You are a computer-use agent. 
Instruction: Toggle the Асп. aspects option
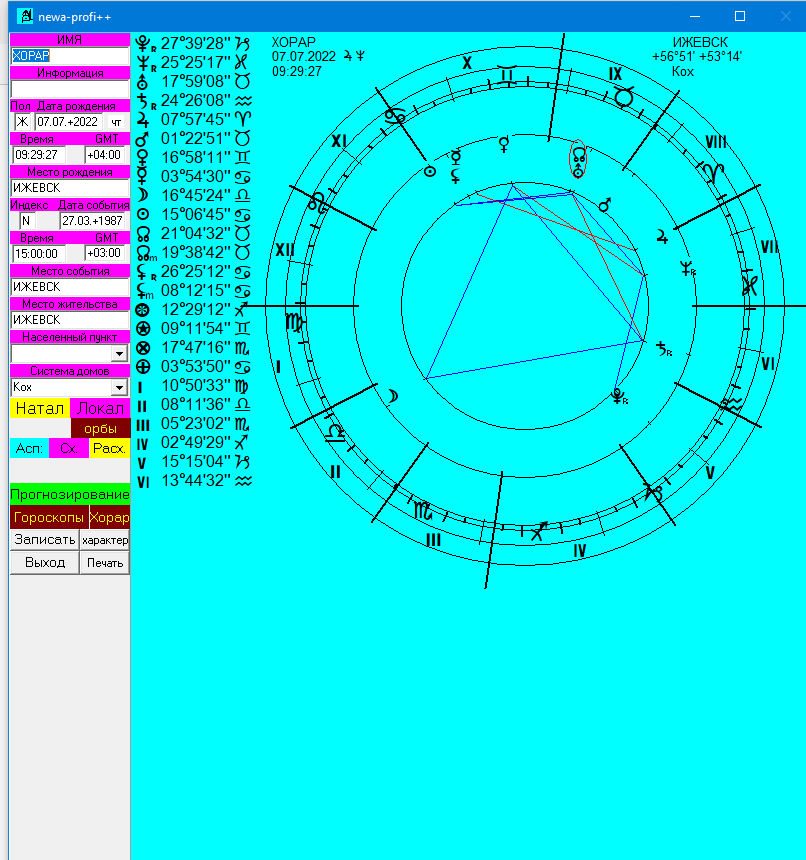[29, 448]
